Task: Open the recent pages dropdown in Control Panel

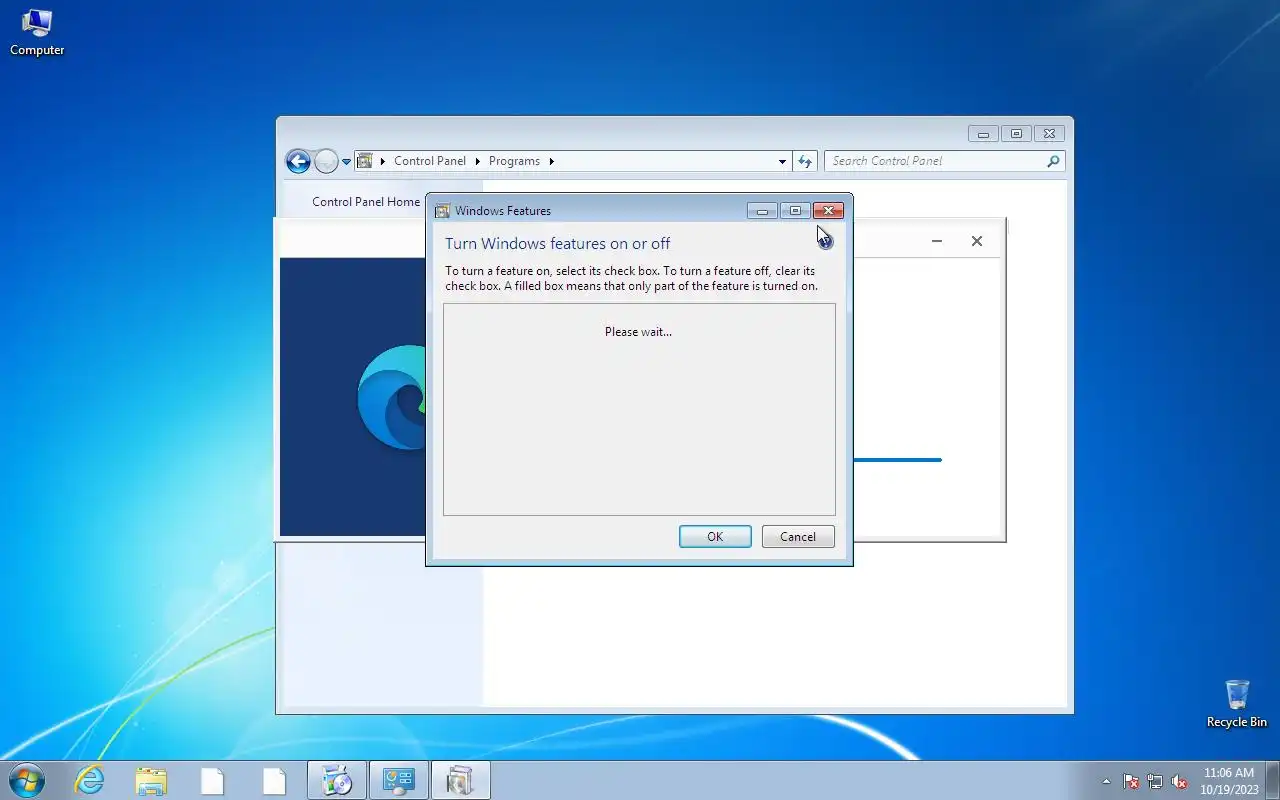Action: (x=346, y=161)
